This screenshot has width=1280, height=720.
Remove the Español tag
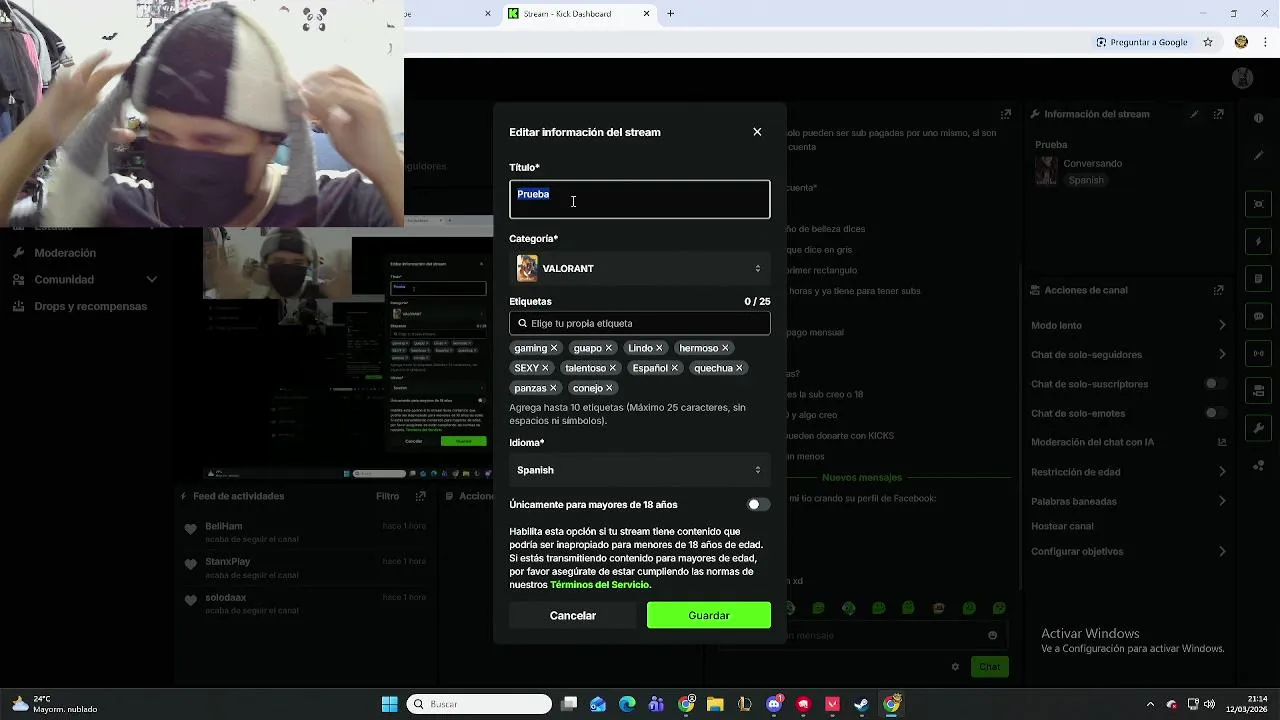click(x=674, y=368)
